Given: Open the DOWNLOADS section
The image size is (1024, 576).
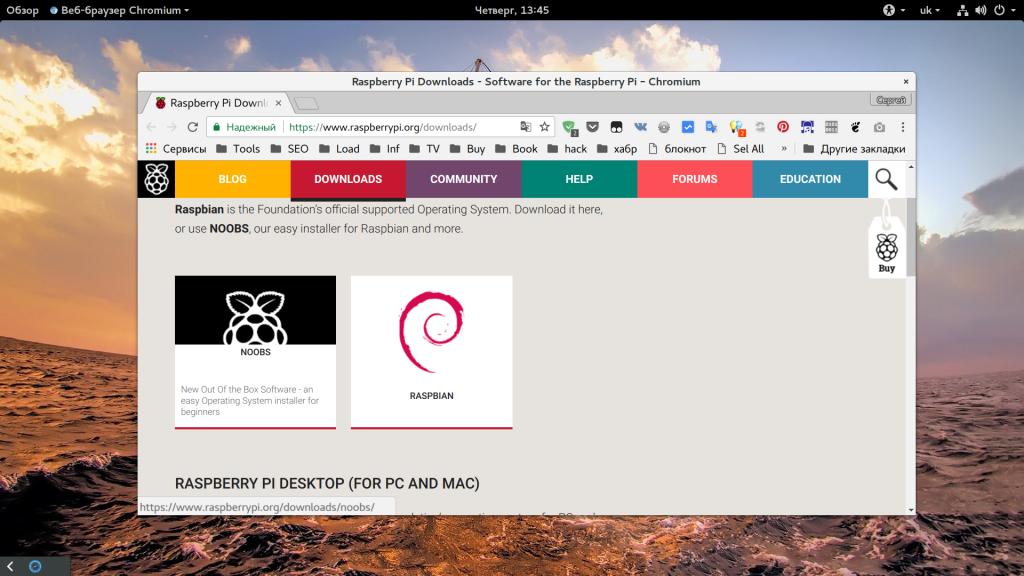Looking at the screenshot, I should [348, 179].
